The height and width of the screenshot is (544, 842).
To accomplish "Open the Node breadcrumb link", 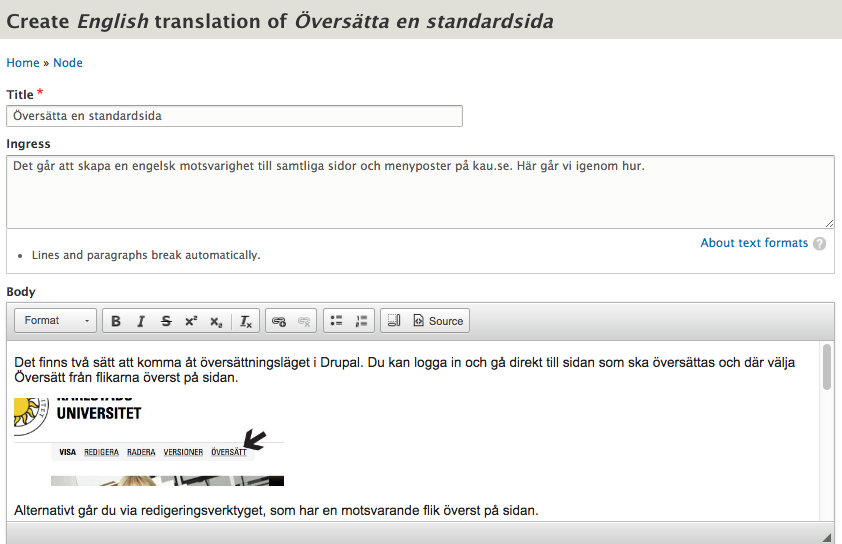I will (x=68, y=63).
